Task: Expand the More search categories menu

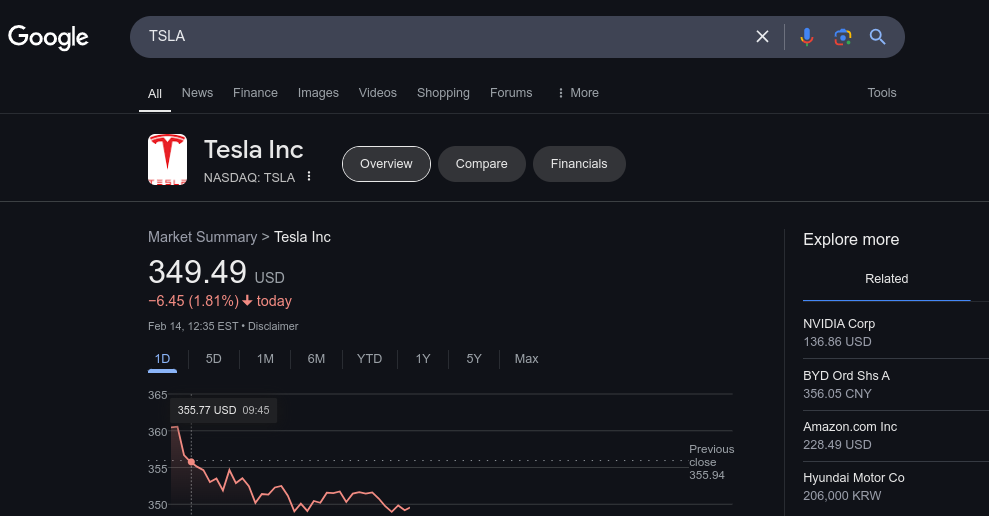Action: coord(578,93)
